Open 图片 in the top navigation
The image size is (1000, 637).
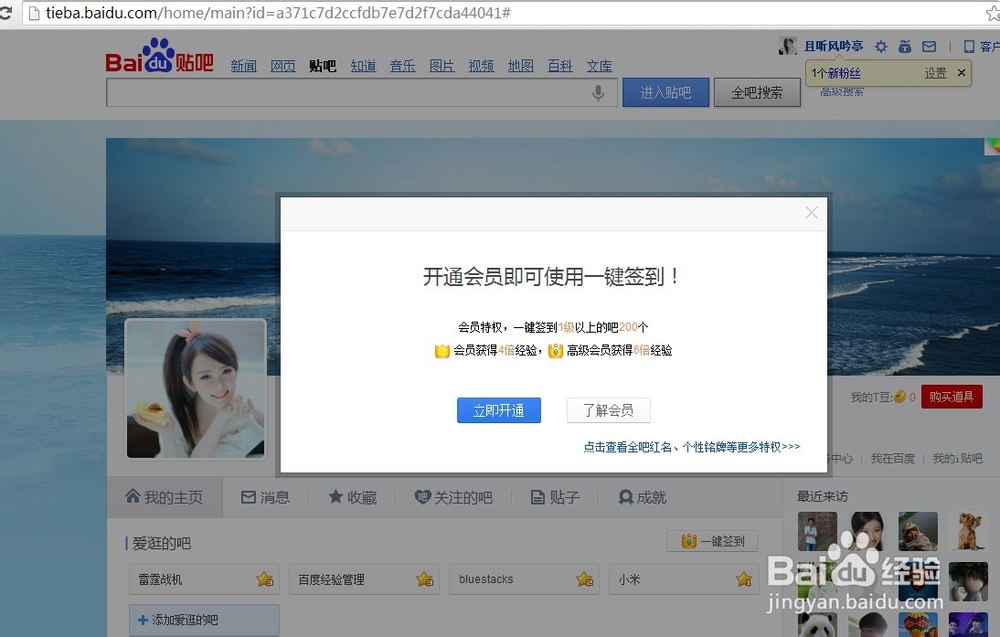[x=442, y=66]
